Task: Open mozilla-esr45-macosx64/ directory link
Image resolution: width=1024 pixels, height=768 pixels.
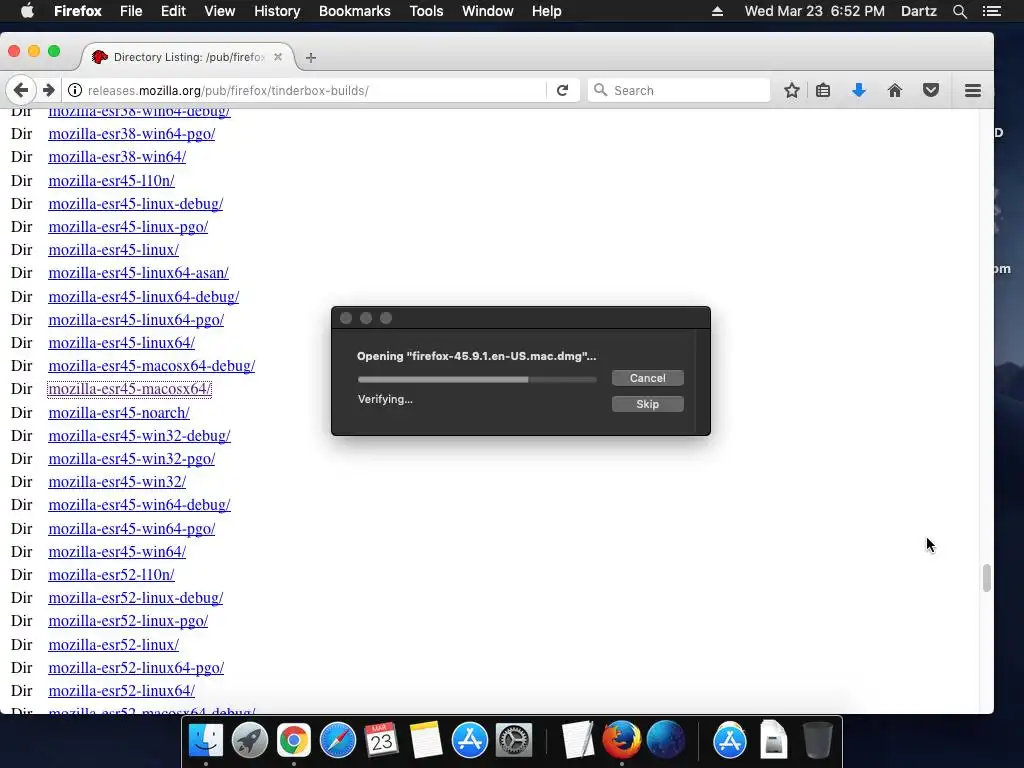Action: 129,389
